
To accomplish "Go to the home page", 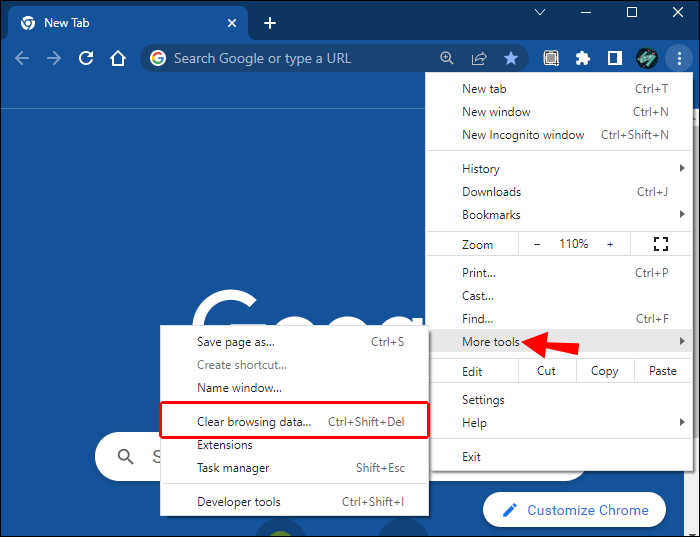I will click(x=118, y=58).
